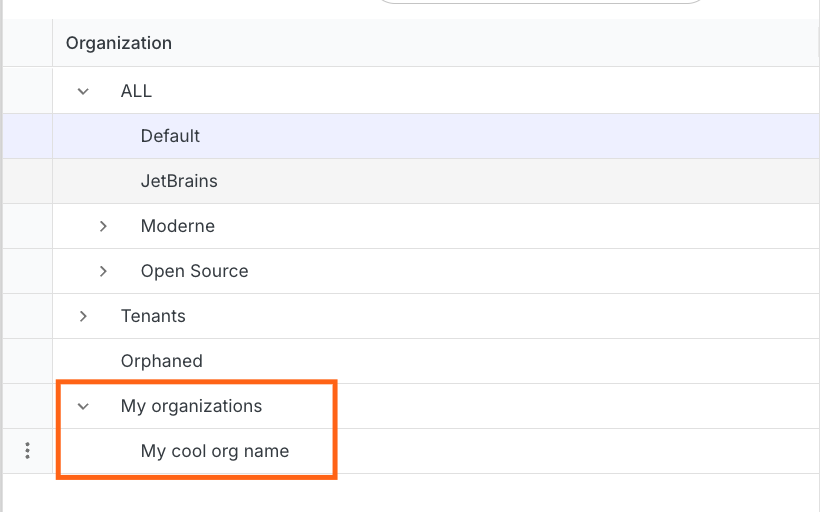
Task: Click the Moderne organization name
Action: click(x=177, y=226)
